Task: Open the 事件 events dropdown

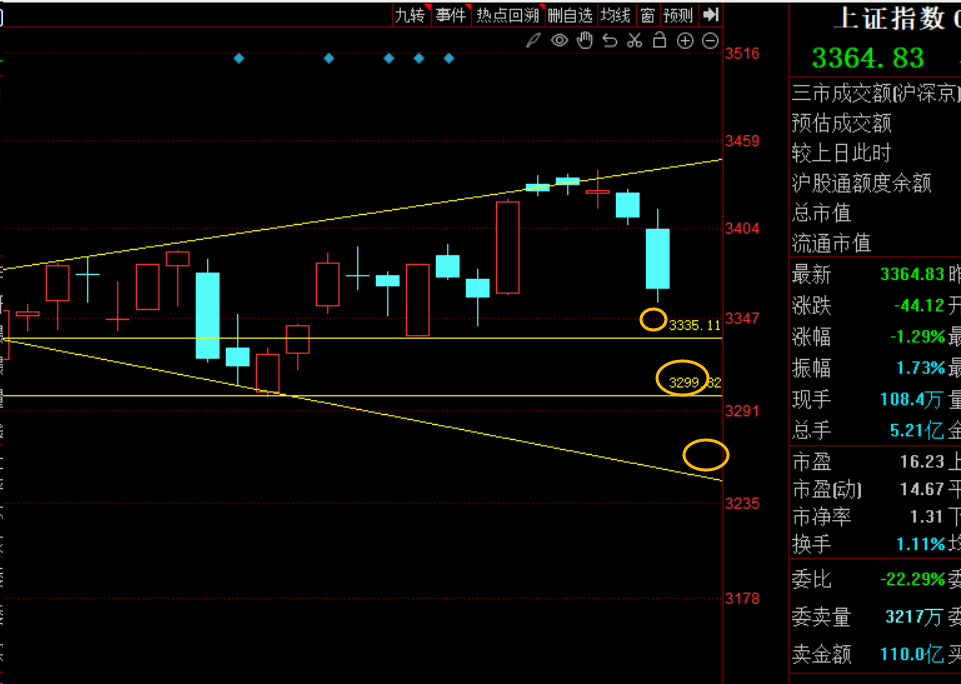Action: click(451, 15)
